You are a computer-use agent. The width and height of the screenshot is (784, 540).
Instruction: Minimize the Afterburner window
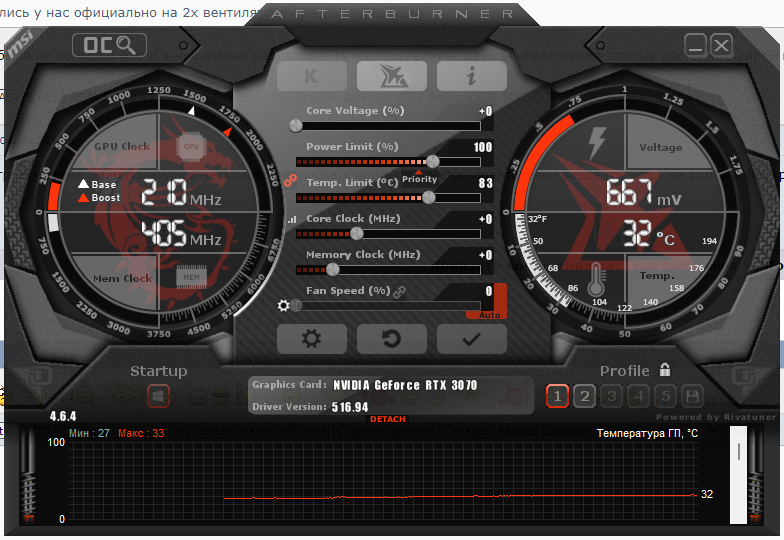click(695, 46)
